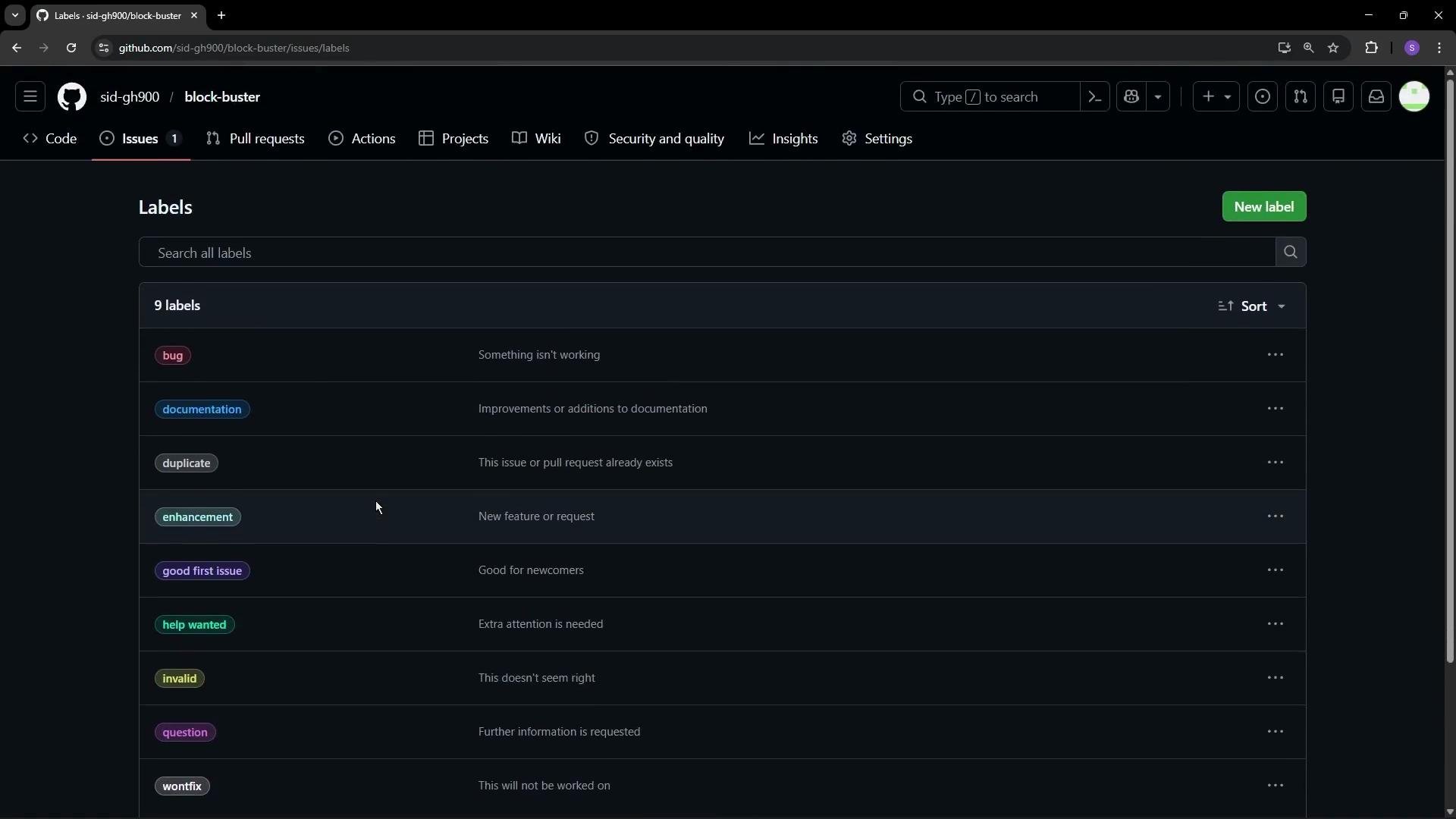This screenshot has width=1456, height=819.
Task: Open the repositories icon in header
Action: point(1338,97)
